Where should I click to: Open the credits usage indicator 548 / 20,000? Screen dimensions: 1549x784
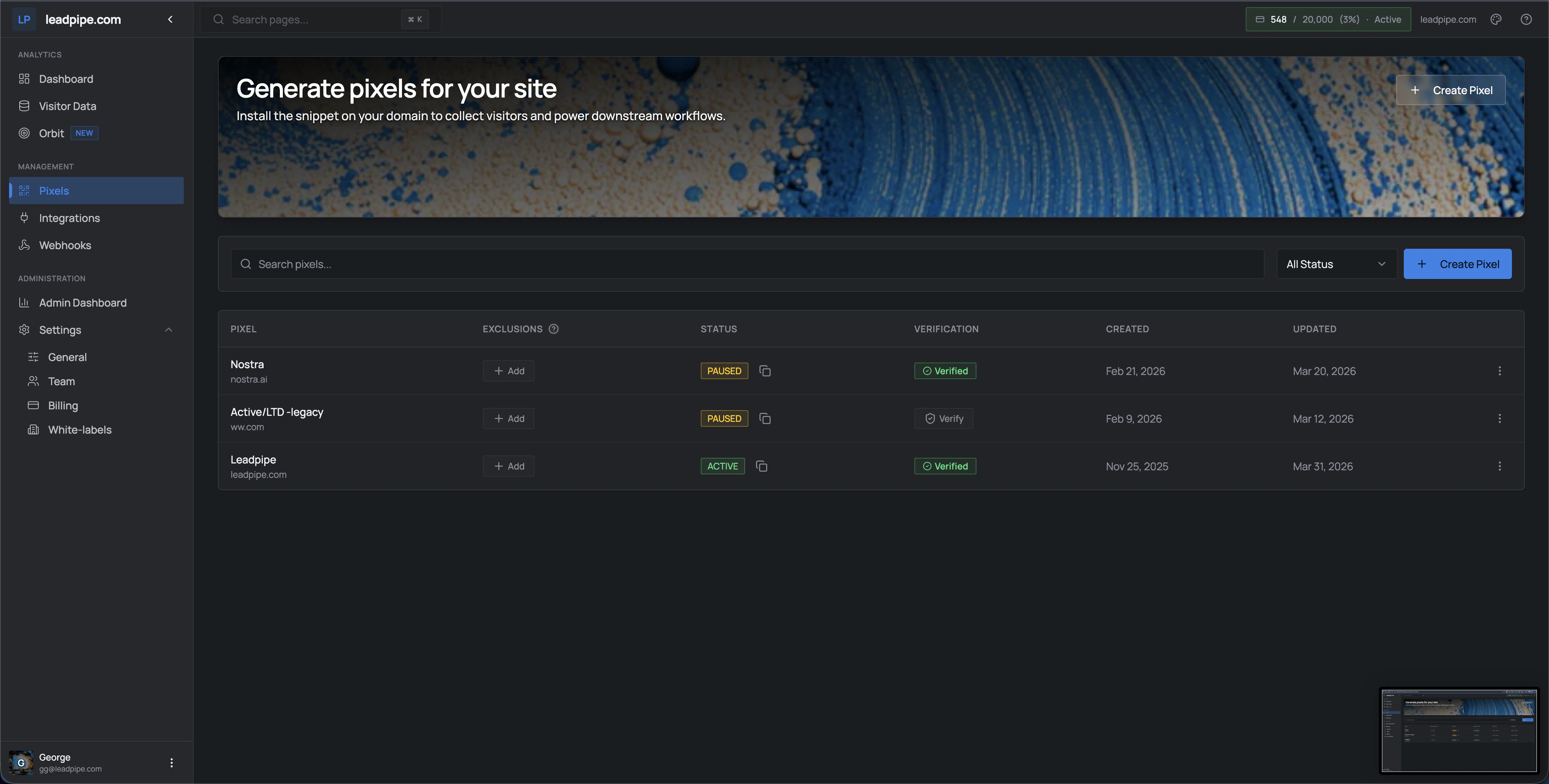pyautogui.click(x=1328, y=19)
